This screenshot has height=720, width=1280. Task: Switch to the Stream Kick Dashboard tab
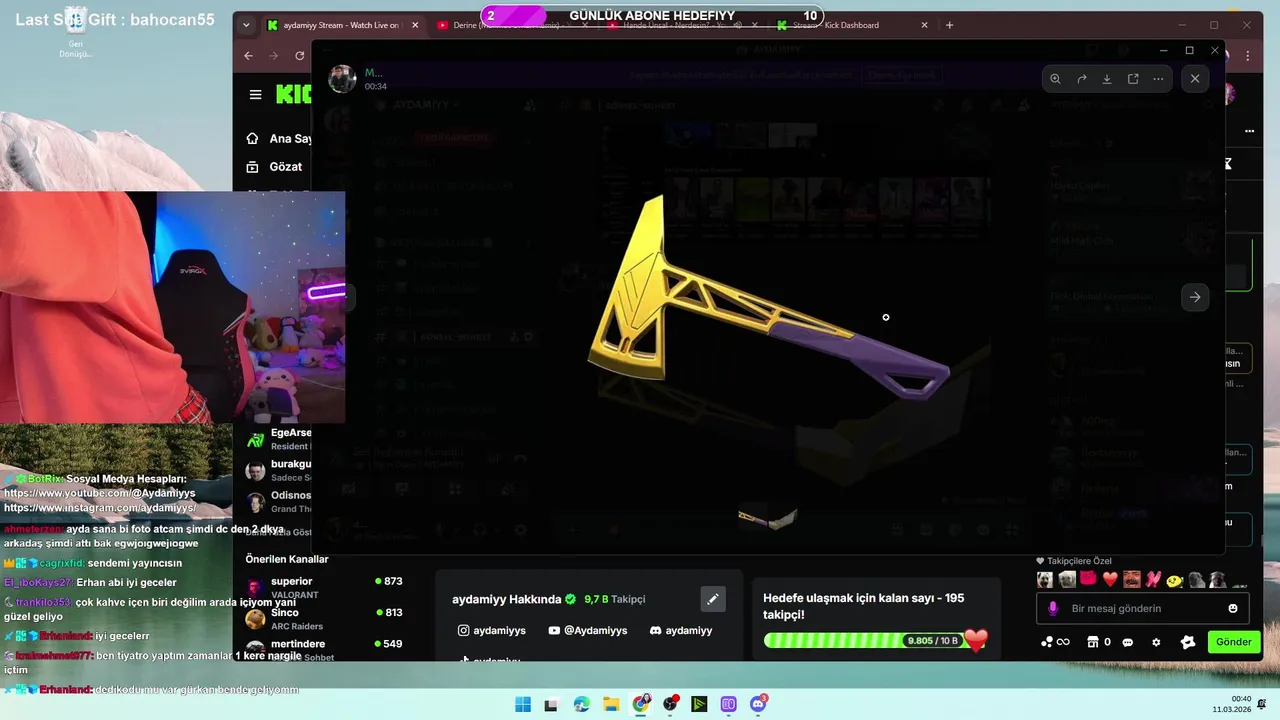(x=850, y=25)
